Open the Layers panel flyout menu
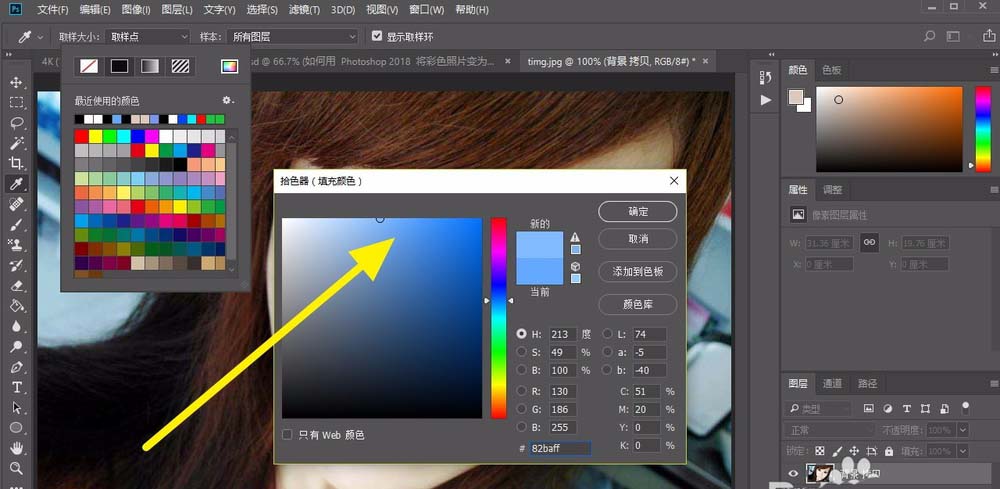This screenshot has height=489, width=1000. [994, 383]
